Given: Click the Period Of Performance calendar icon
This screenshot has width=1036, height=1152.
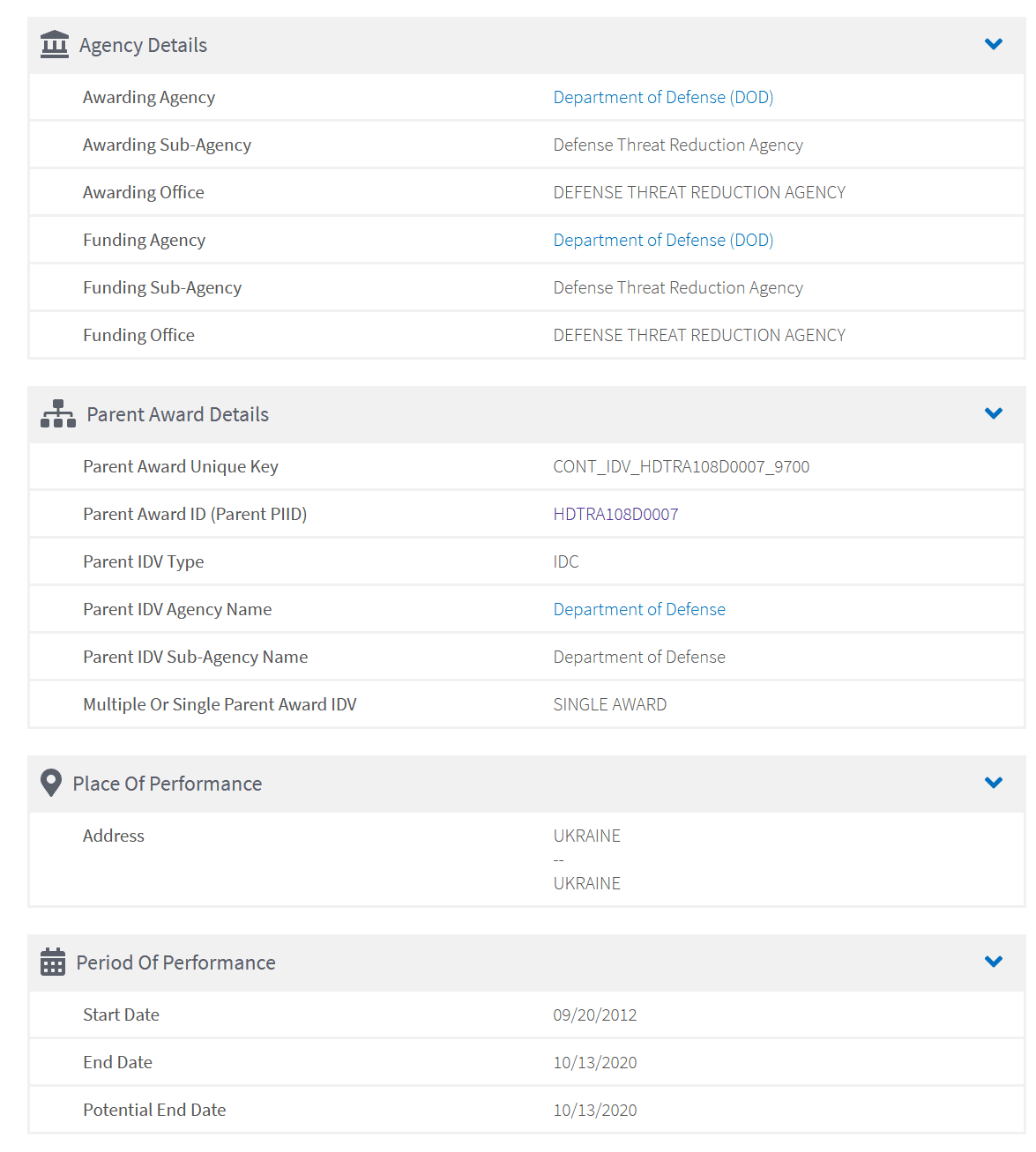Looking at the screenshot, I should tap(53, 962).
